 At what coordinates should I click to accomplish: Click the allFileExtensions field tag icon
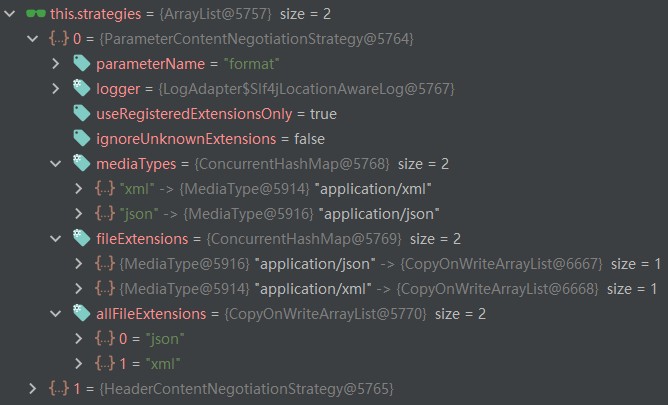click(x=82, y=313)
